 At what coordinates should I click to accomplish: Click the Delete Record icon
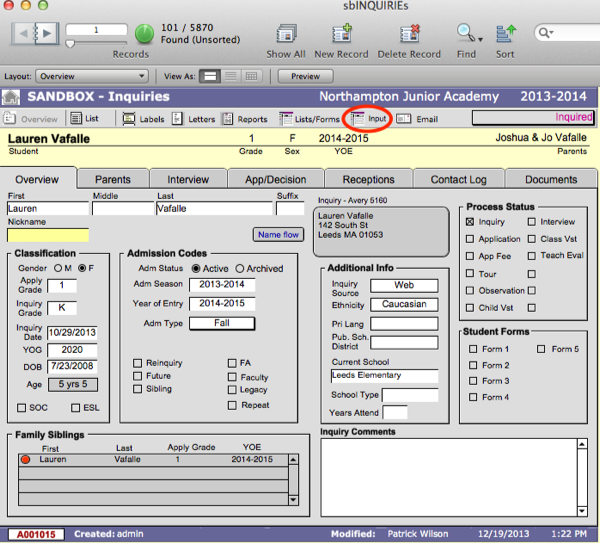point(409,35)
